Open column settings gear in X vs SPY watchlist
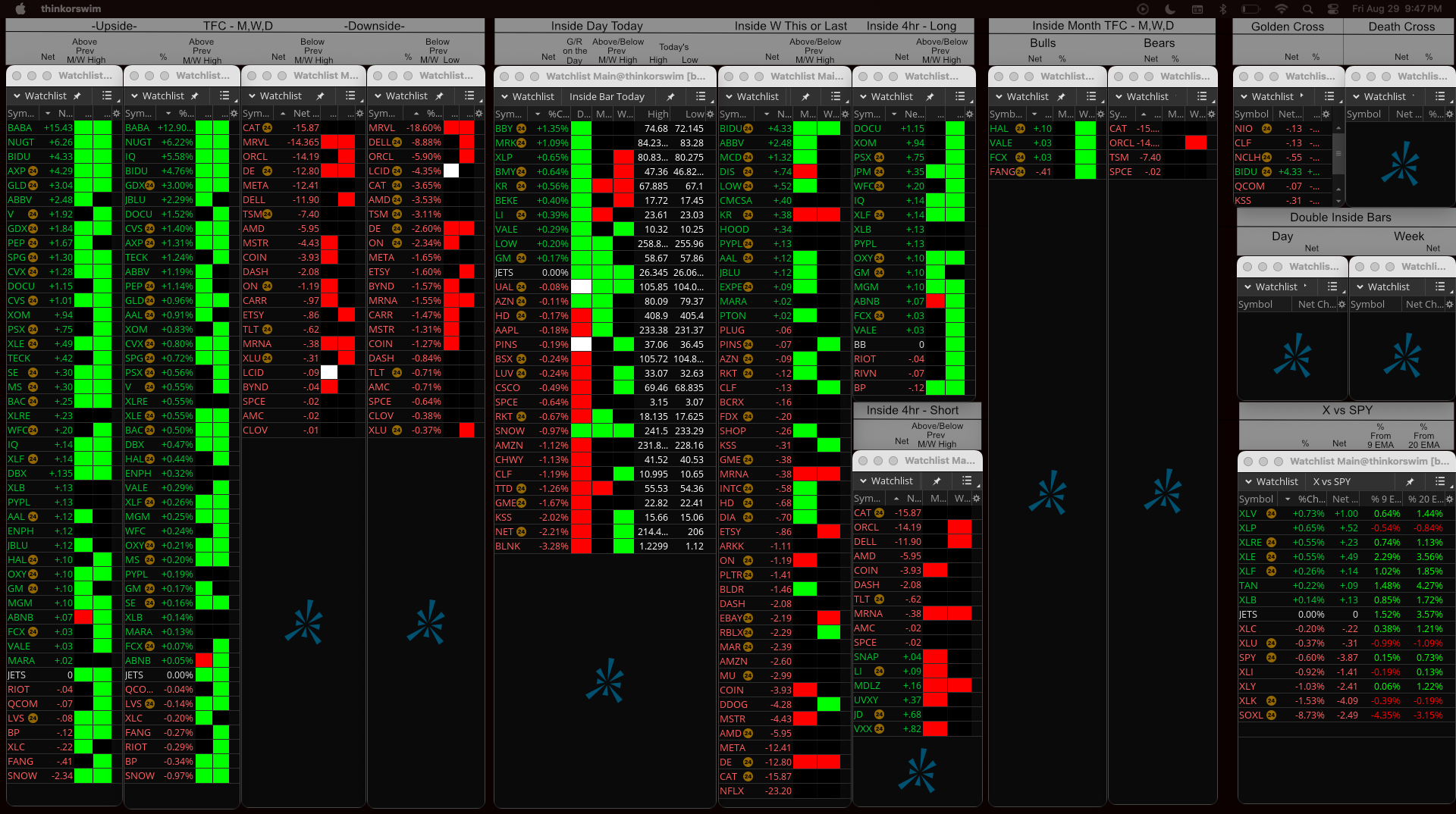This screenshot has width=1456, height=814. 1450,499
